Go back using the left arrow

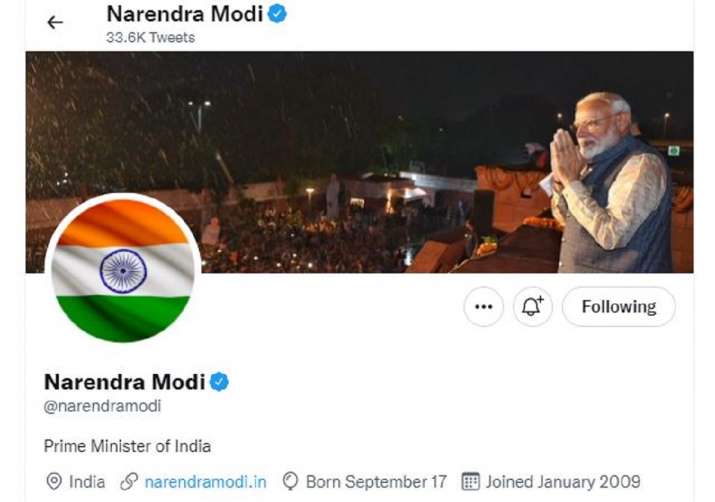click(55, 22)
